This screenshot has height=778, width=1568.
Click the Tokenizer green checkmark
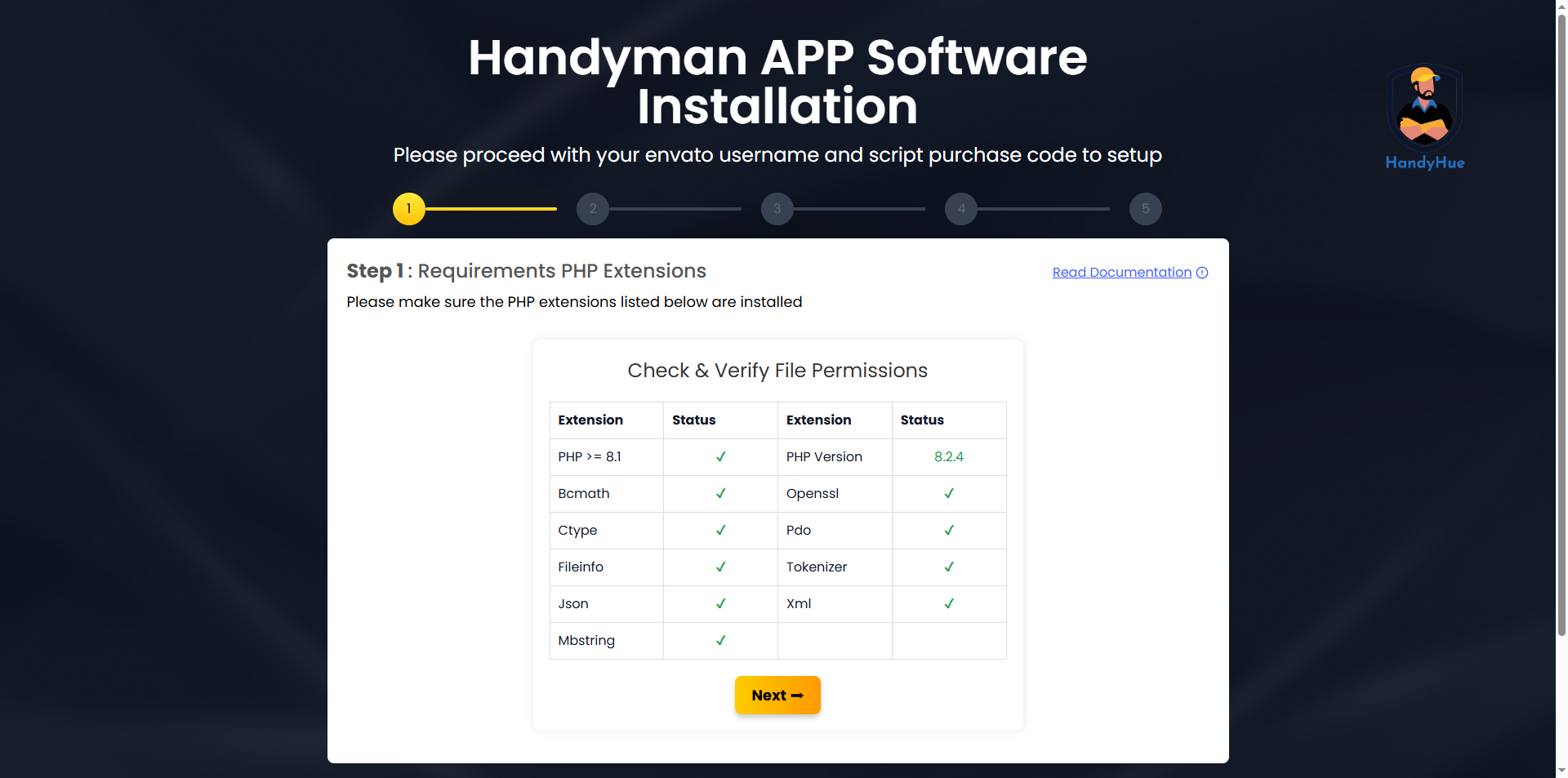(949, 567)
